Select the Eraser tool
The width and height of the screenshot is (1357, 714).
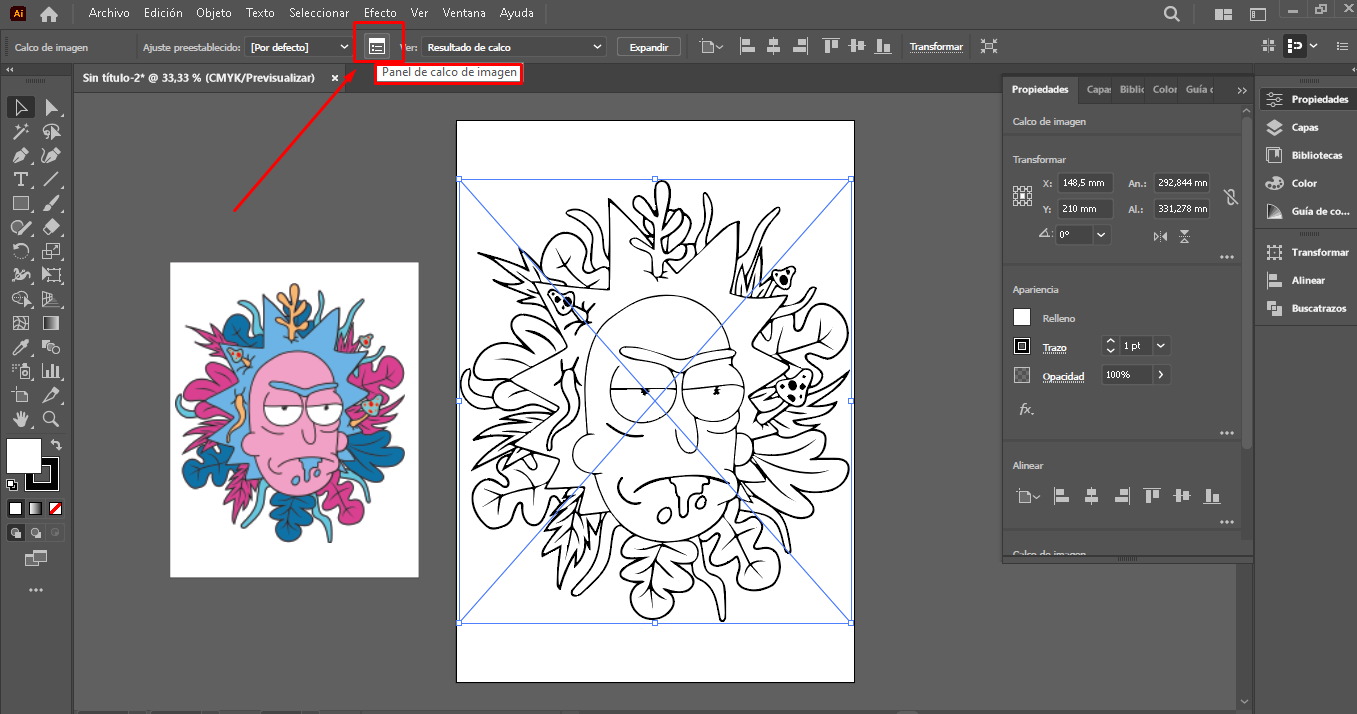click(51, 227)
